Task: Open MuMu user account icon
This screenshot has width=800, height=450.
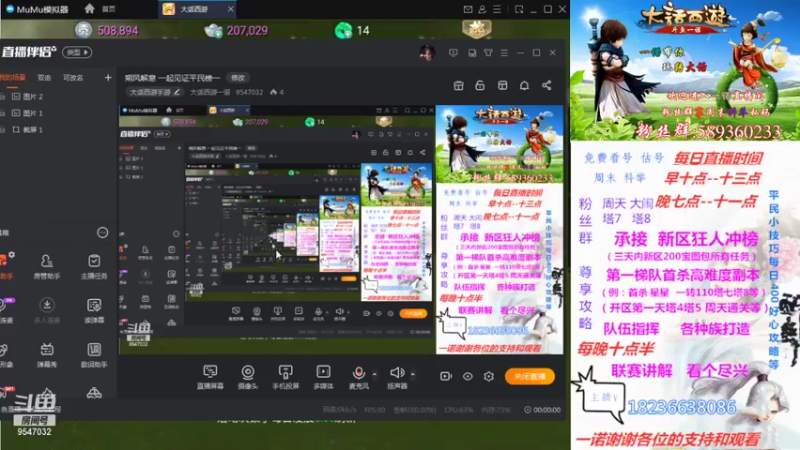Action: click(x=482, y=9)
